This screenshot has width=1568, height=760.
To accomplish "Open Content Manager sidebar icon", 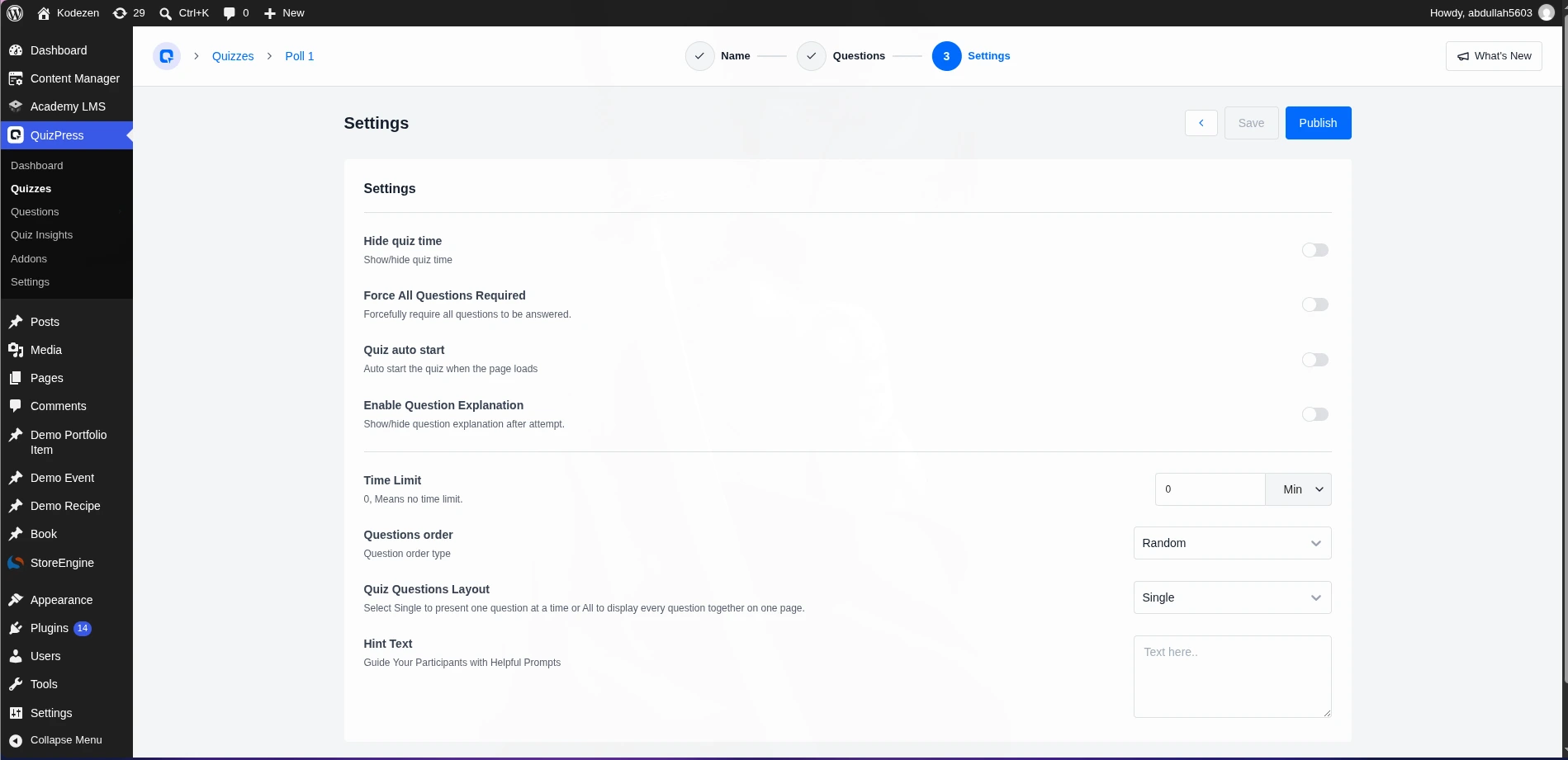I will pos(16,78).
